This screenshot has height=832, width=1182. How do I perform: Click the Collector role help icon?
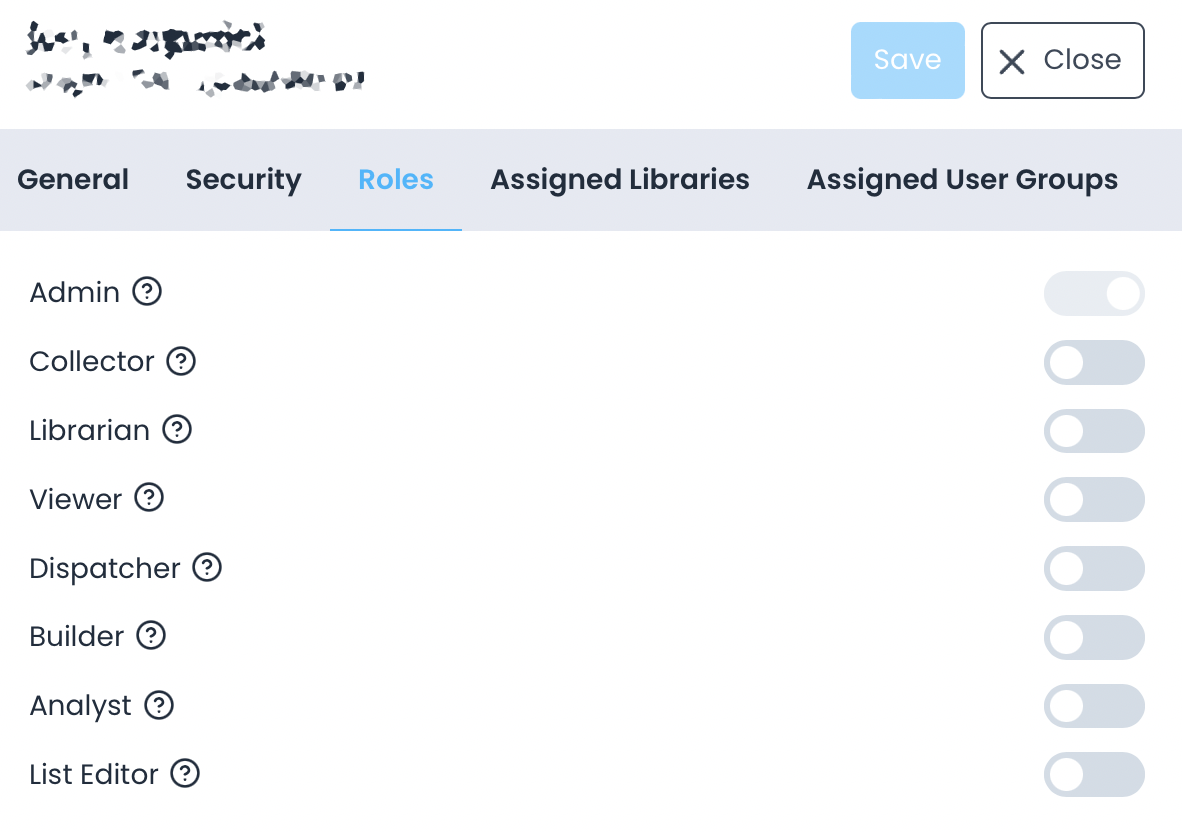(x=181, y=362)
